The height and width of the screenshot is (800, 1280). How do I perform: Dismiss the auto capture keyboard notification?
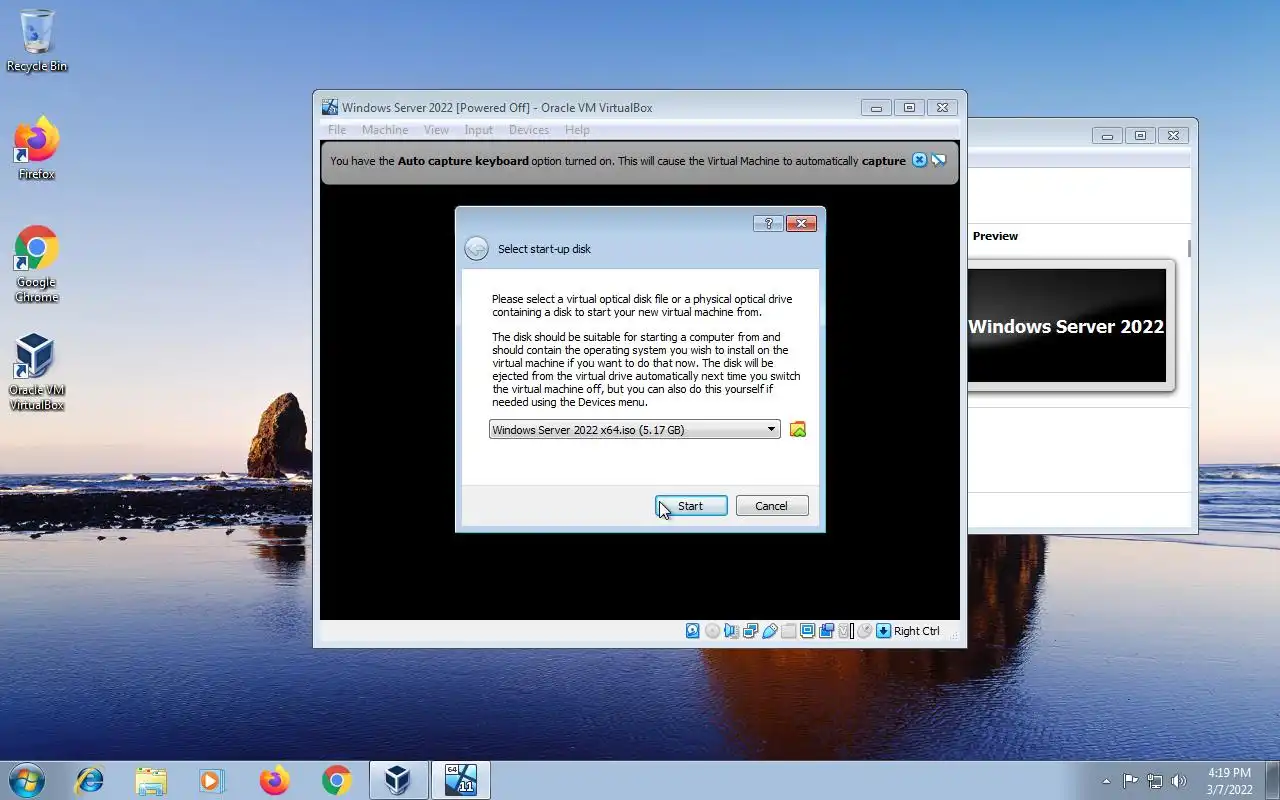(x=919, y=160)
